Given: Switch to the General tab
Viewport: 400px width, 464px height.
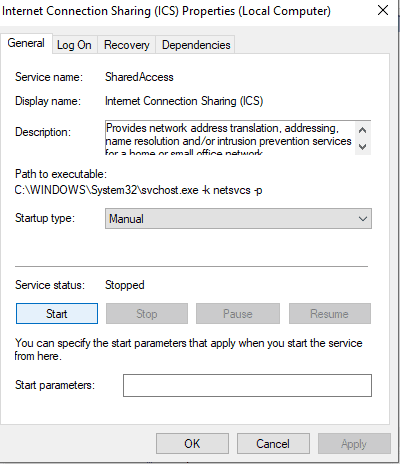Looking at the screenshot, I should 26,43.
